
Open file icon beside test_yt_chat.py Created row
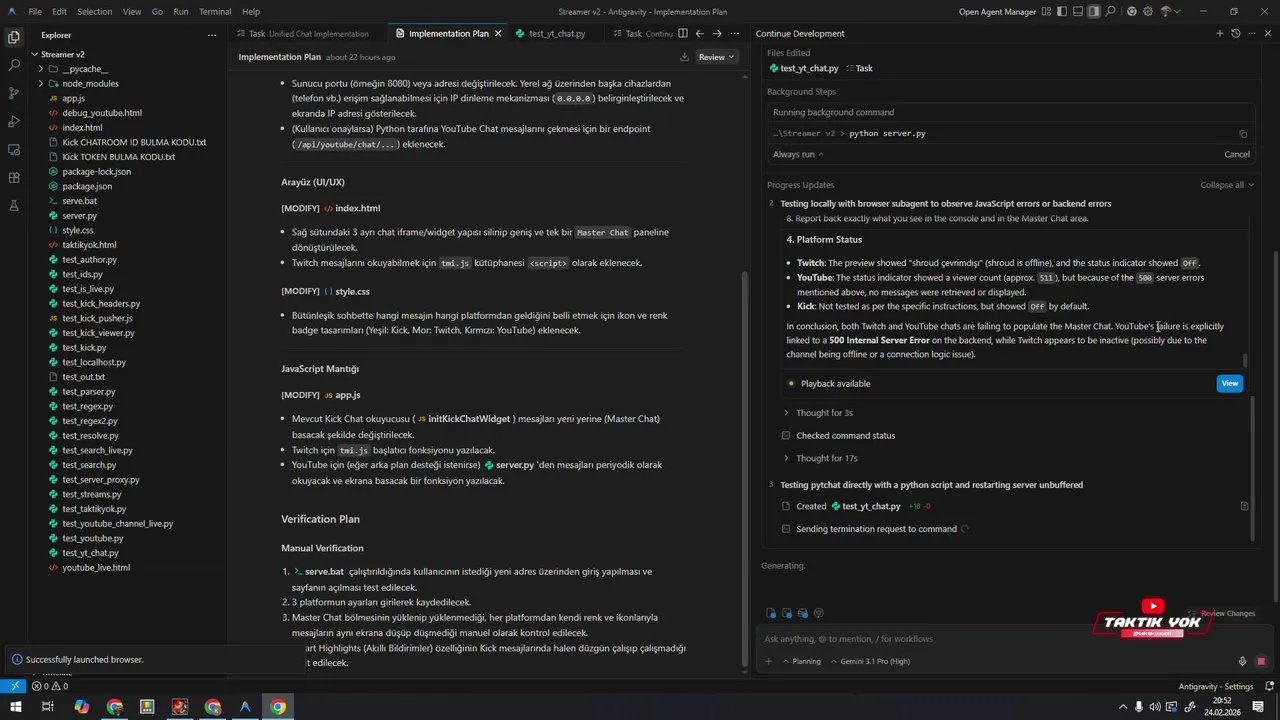coord(1244,506)
